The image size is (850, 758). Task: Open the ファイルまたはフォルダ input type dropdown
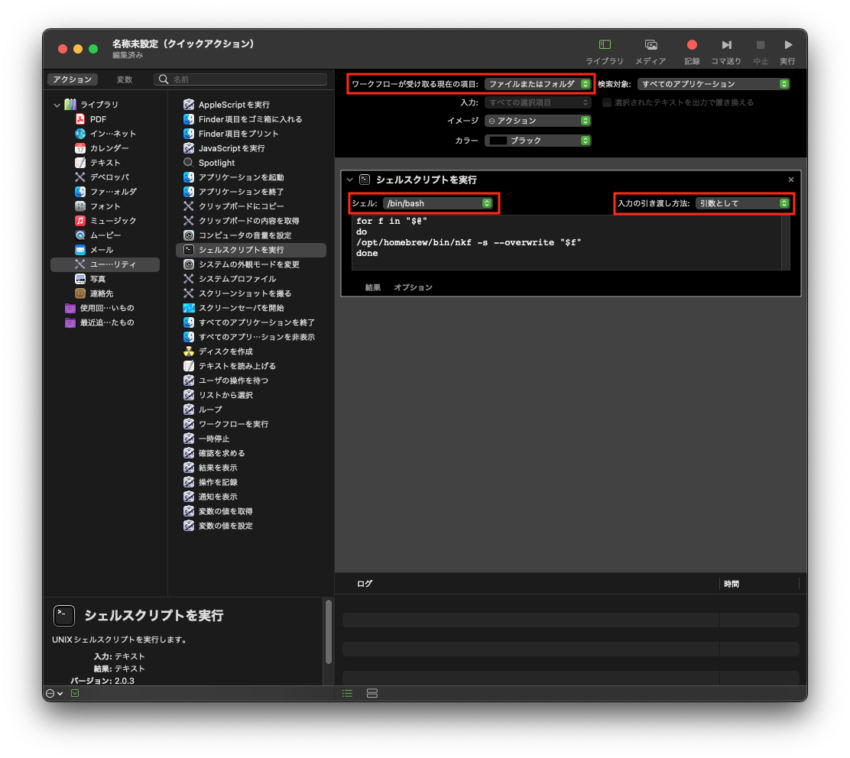[538, 84]
